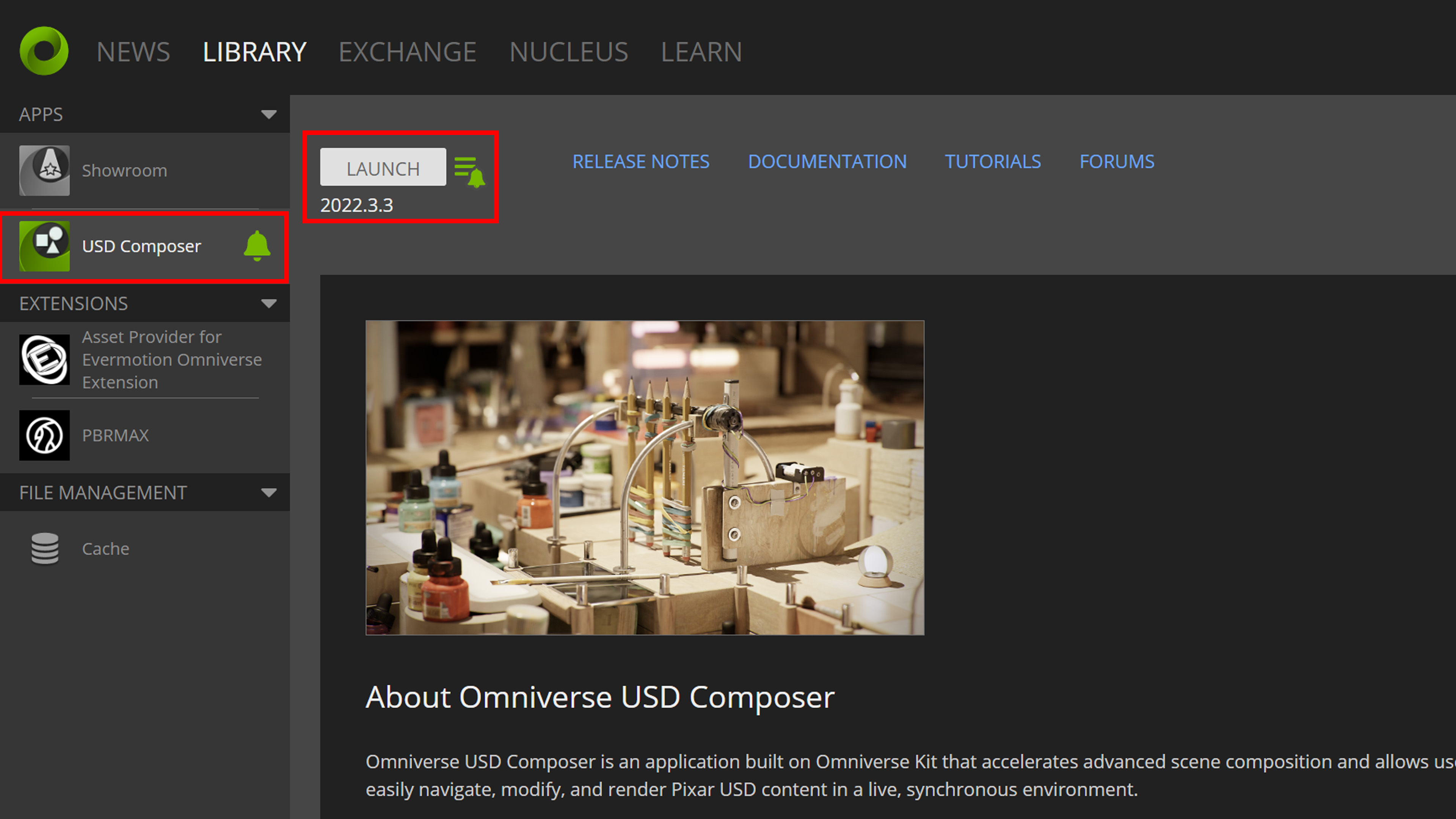Open the Cache database icon
This screenshot has width=1456, height=819.
(44, 548)
